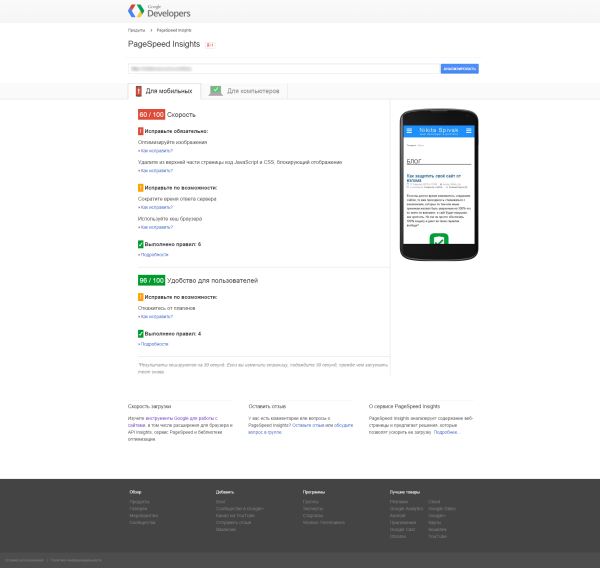Open Google Cast footer link

402,530
